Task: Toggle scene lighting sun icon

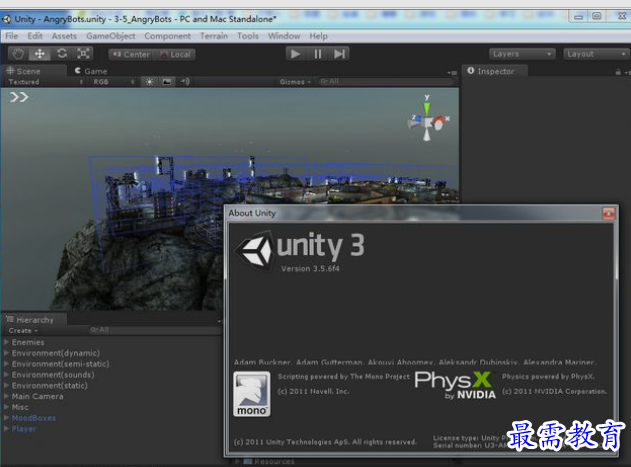Action: click(x=149, y=82)
